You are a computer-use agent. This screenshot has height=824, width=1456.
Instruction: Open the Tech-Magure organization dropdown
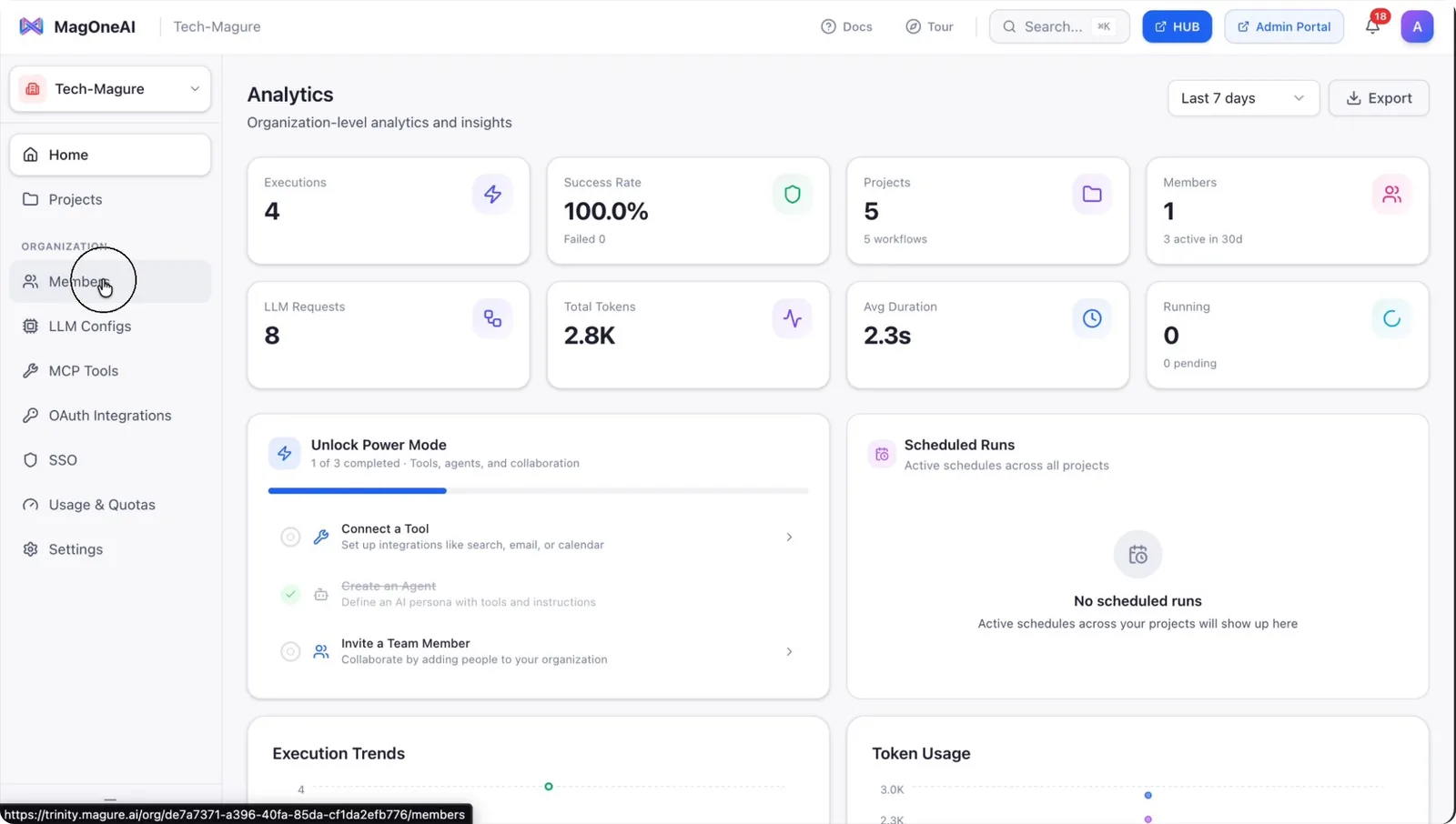(110, 89)
